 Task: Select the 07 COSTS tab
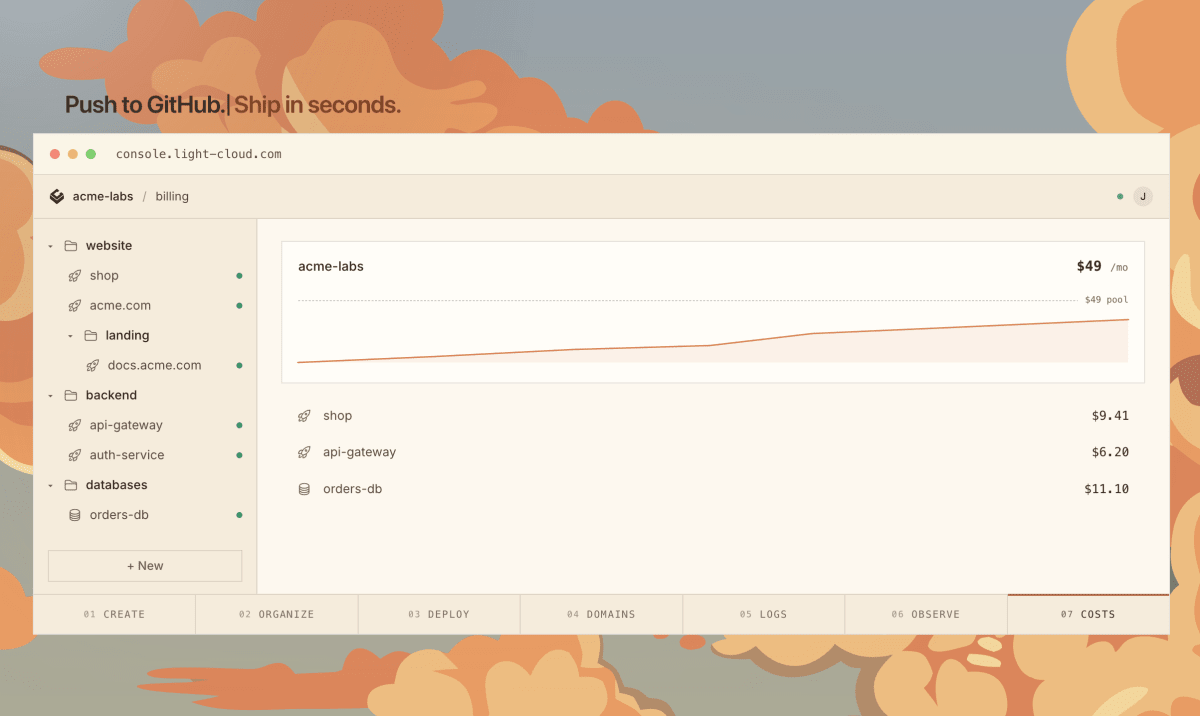click(1088, 614)
